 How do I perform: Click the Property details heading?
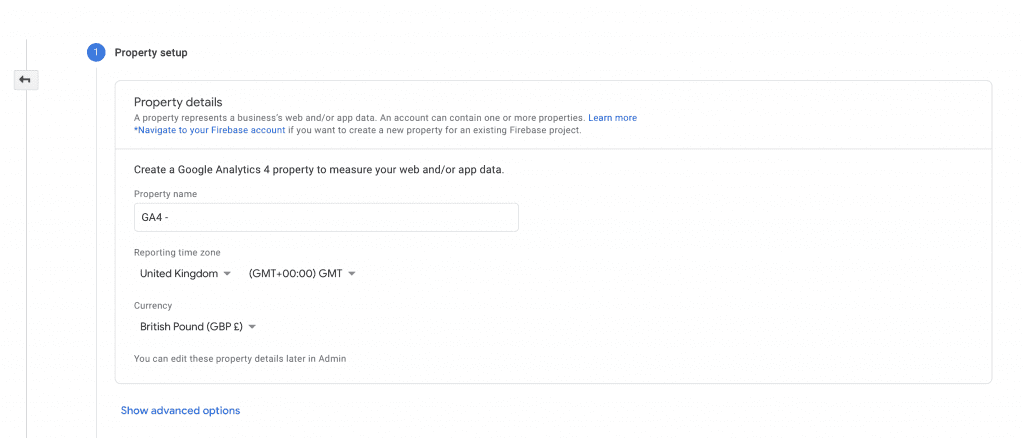coord(178,102)
